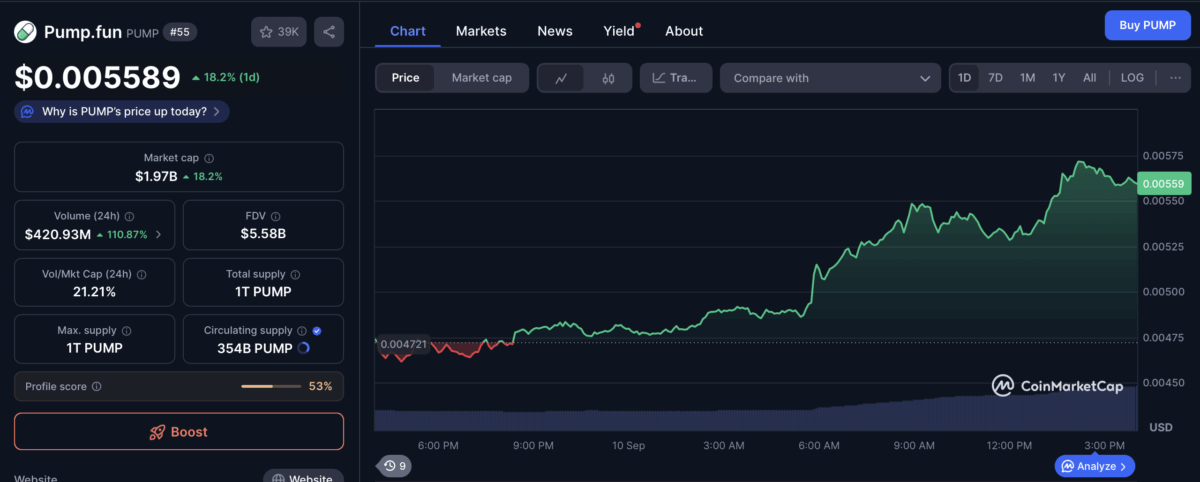The width and height of the screenshot is (1200, 482).
Task: Select 1M time range
Action: 1027,78
